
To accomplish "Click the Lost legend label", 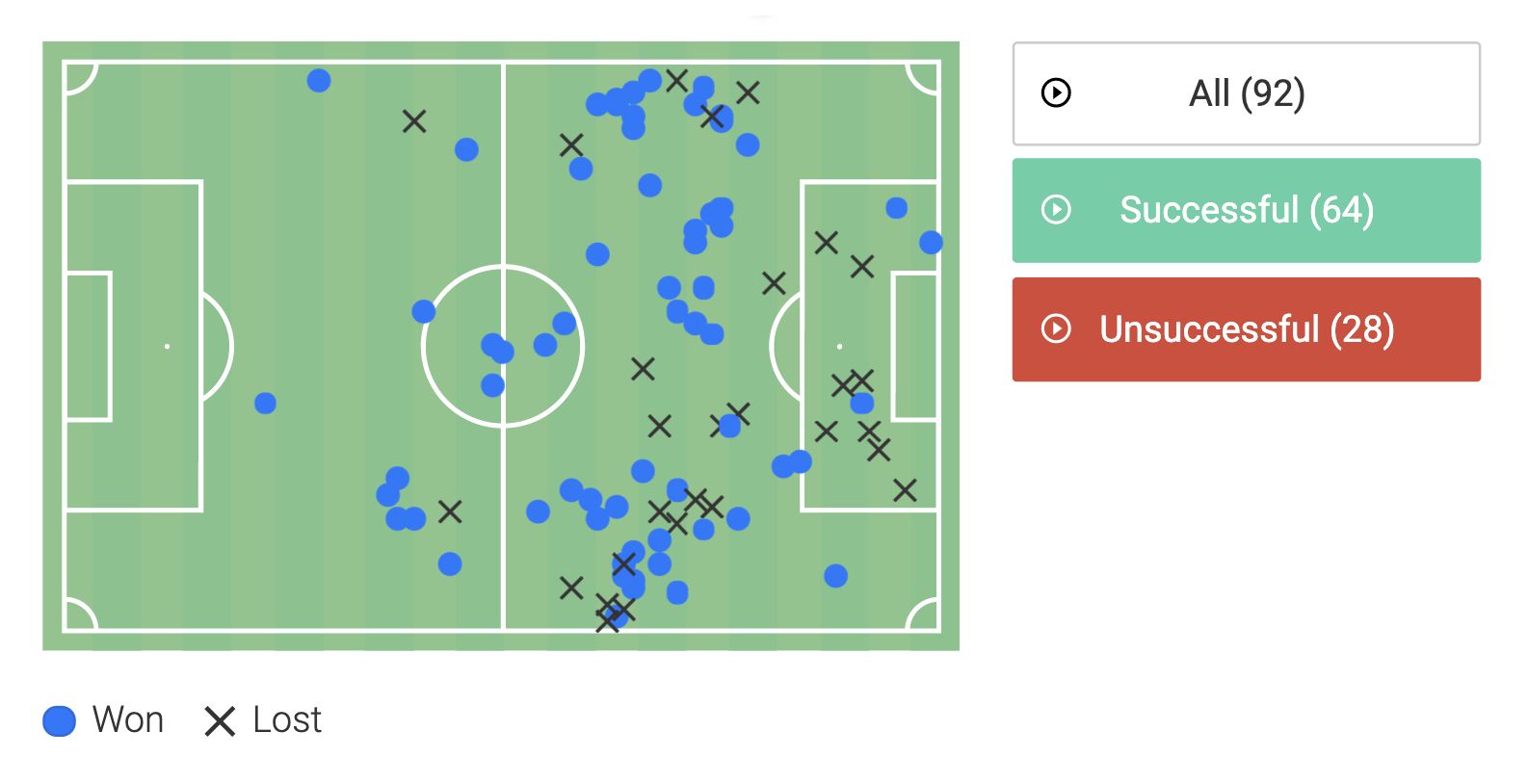I will coord(287,720).
